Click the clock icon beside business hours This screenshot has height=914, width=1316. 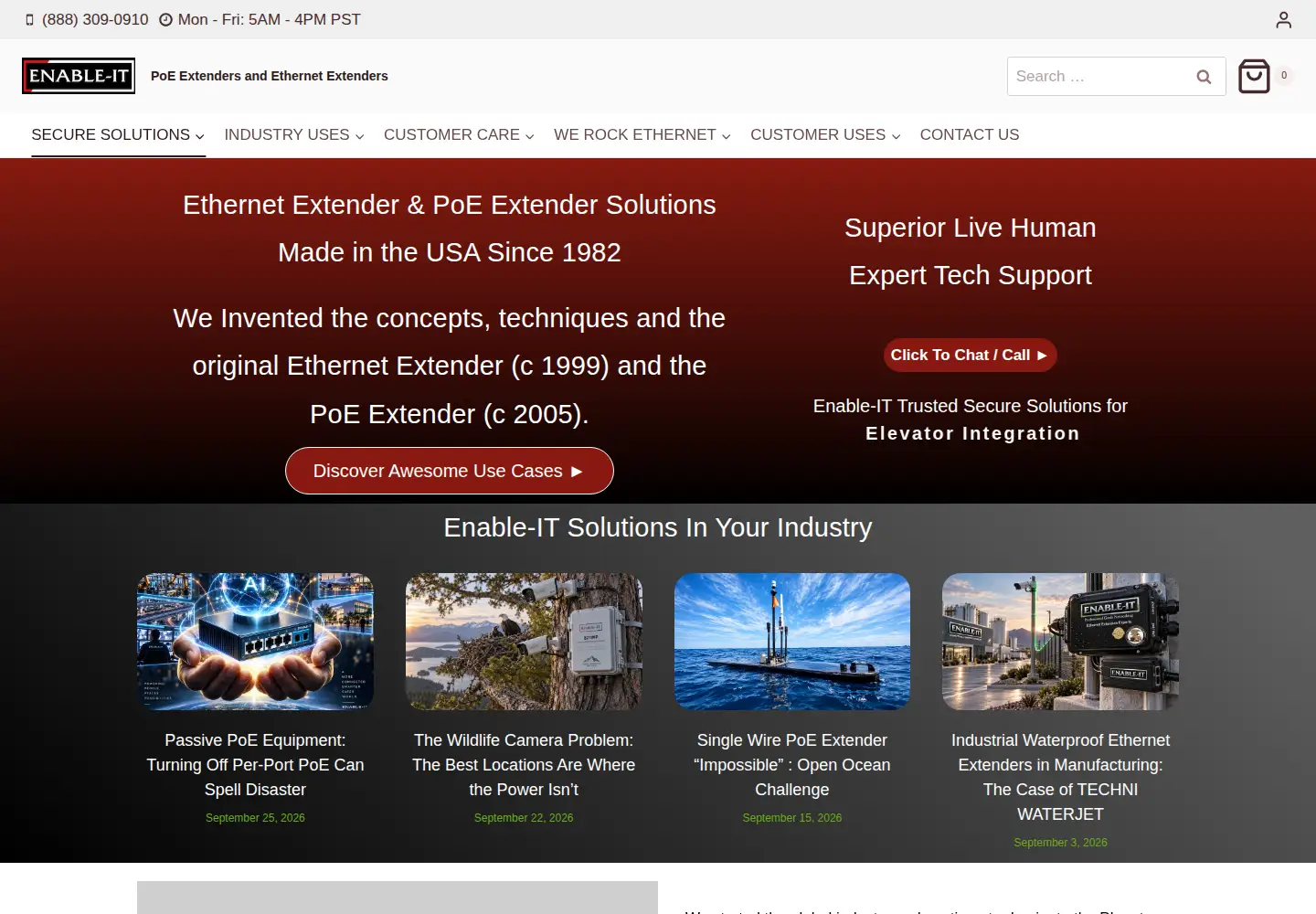point(165,20)
